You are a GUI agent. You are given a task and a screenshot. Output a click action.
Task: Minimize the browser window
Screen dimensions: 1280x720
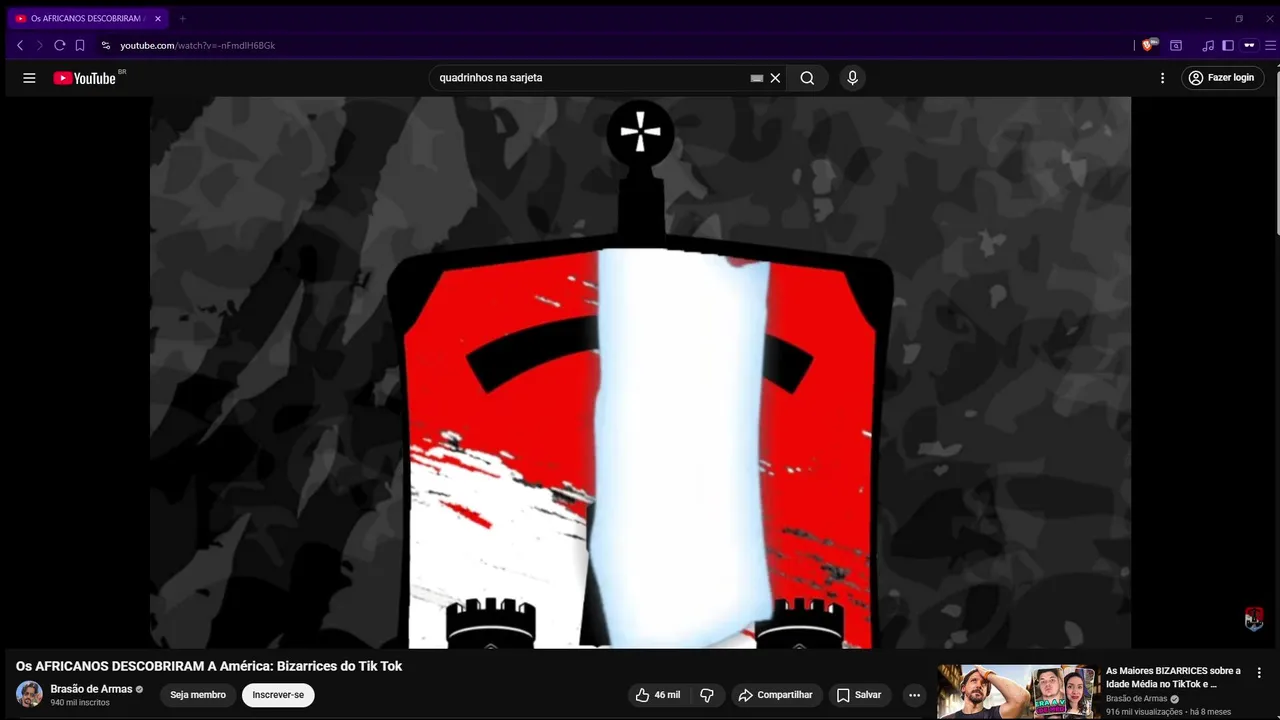(1208, 18)
